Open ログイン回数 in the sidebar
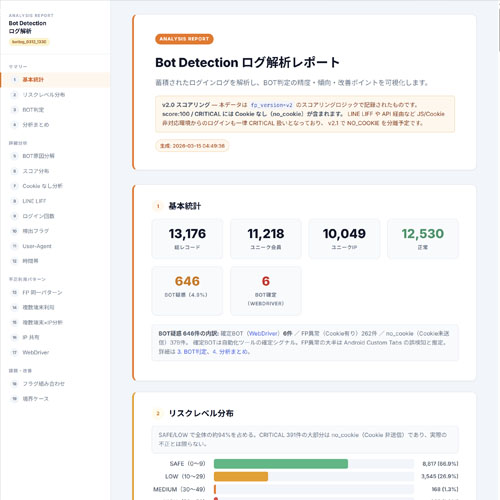This screenshot has height=500, width=500. point(55,216)
